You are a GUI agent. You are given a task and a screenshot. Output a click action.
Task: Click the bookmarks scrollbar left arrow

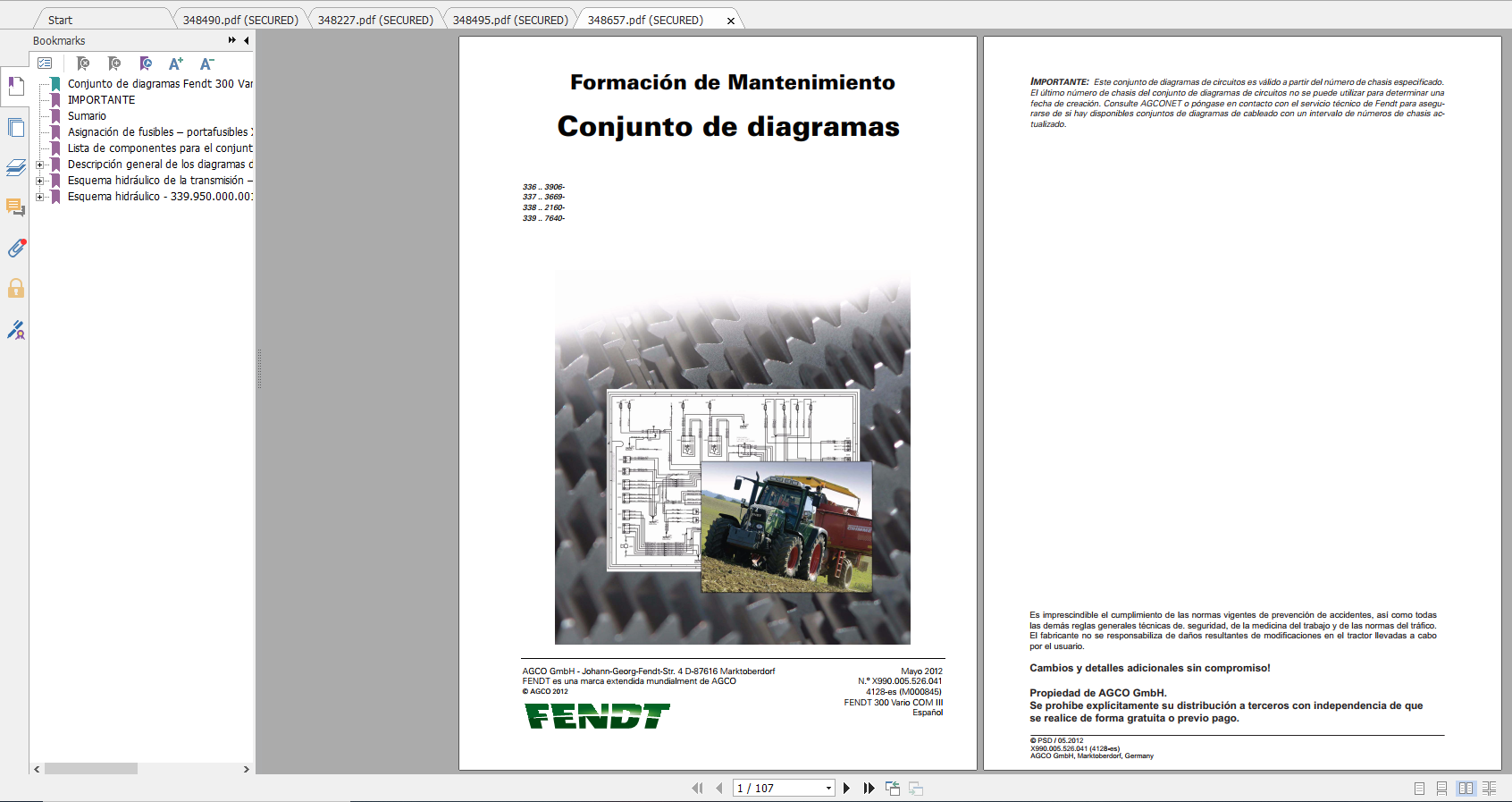pyautogui.click(x=37, y=769)
